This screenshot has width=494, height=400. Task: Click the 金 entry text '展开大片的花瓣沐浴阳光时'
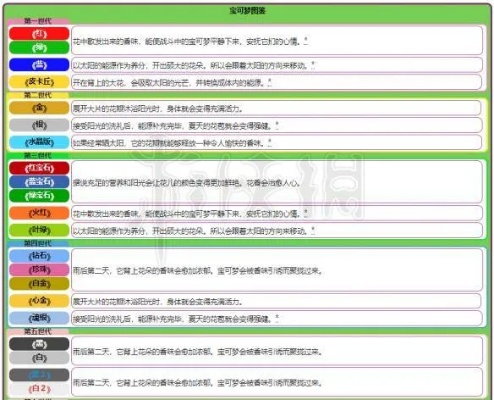(116, 109)
